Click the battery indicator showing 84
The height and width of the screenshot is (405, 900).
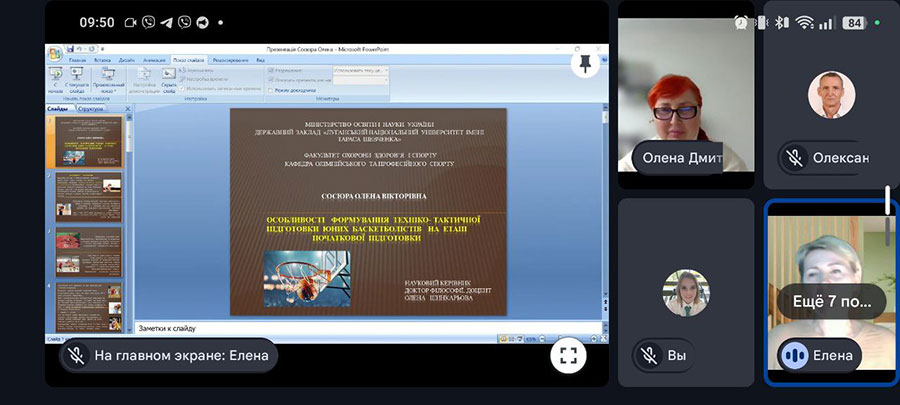tap(854, 23)
